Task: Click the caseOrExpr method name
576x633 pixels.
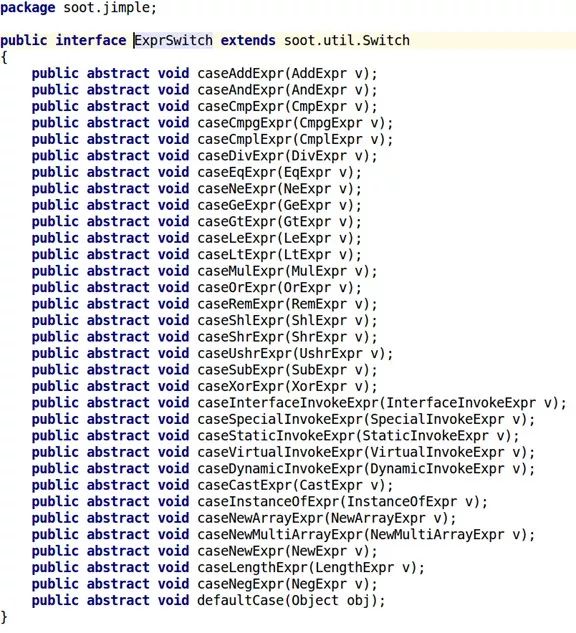Action: point(237,287)
